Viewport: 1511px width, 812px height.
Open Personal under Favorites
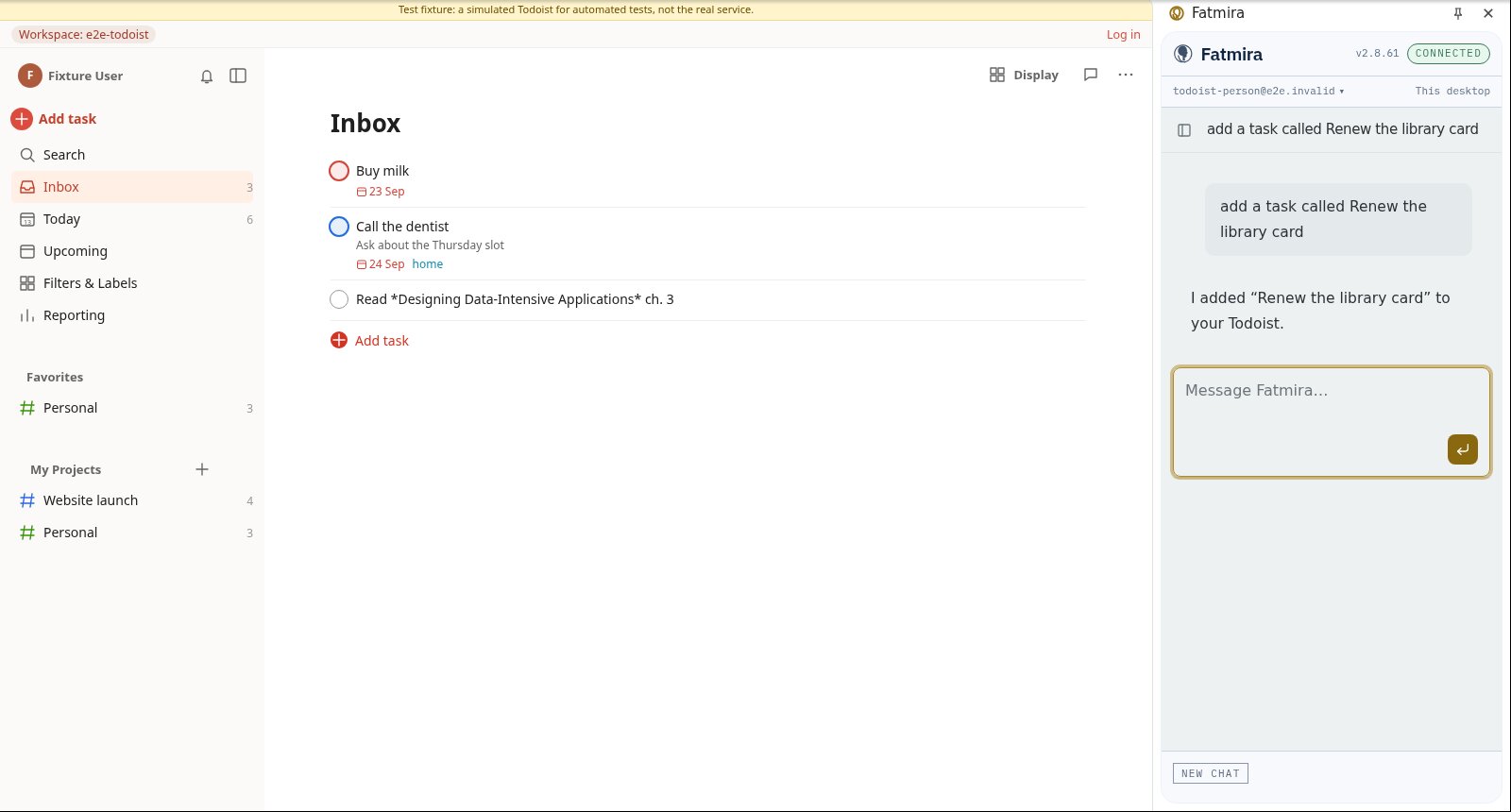(x=132, y=408)
